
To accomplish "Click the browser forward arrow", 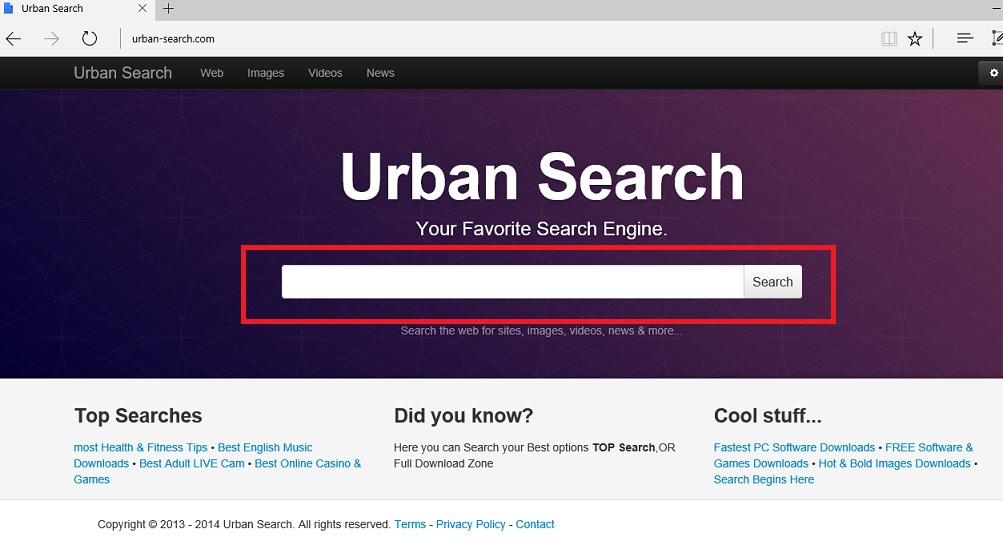I will pos(51,39).
